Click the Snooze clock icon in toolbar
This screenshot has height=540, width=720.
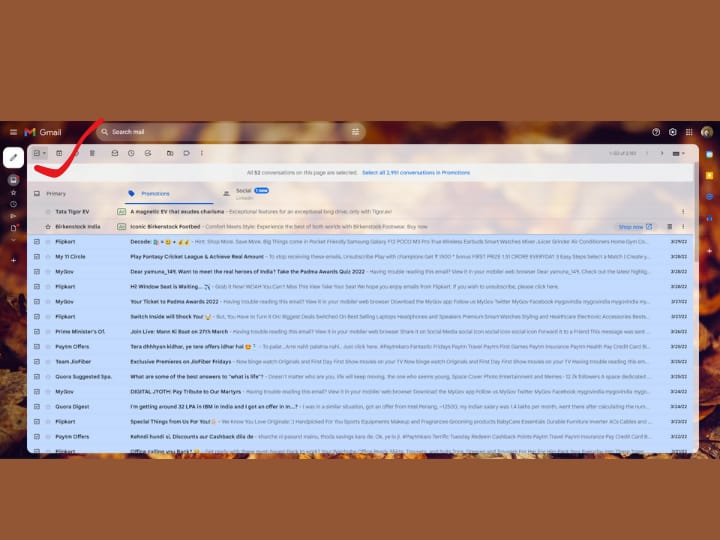pos(131,153)
